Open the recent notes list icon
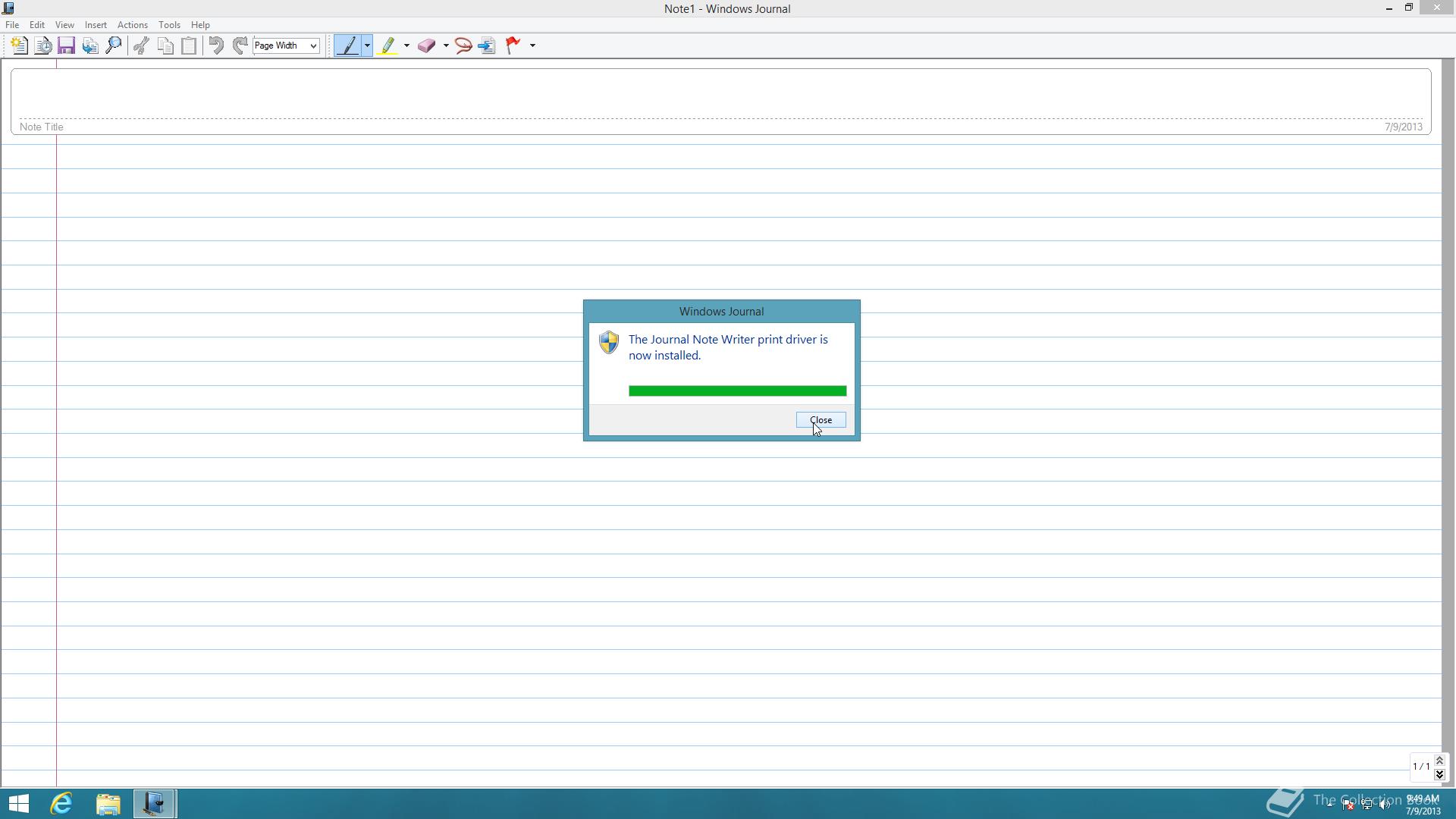This screenshot has height=819, width=1456. click(43, 45)
